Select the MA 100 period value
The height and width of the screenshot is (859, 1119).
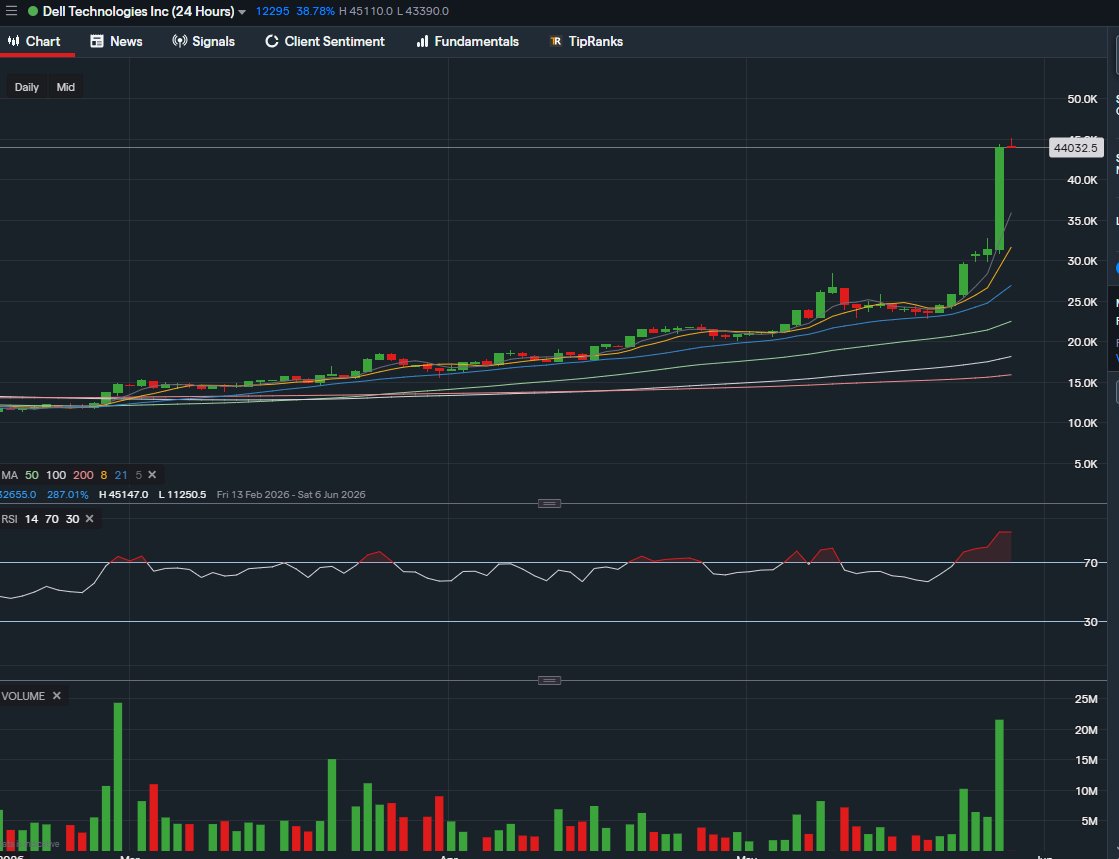click(x=56, y=475)
